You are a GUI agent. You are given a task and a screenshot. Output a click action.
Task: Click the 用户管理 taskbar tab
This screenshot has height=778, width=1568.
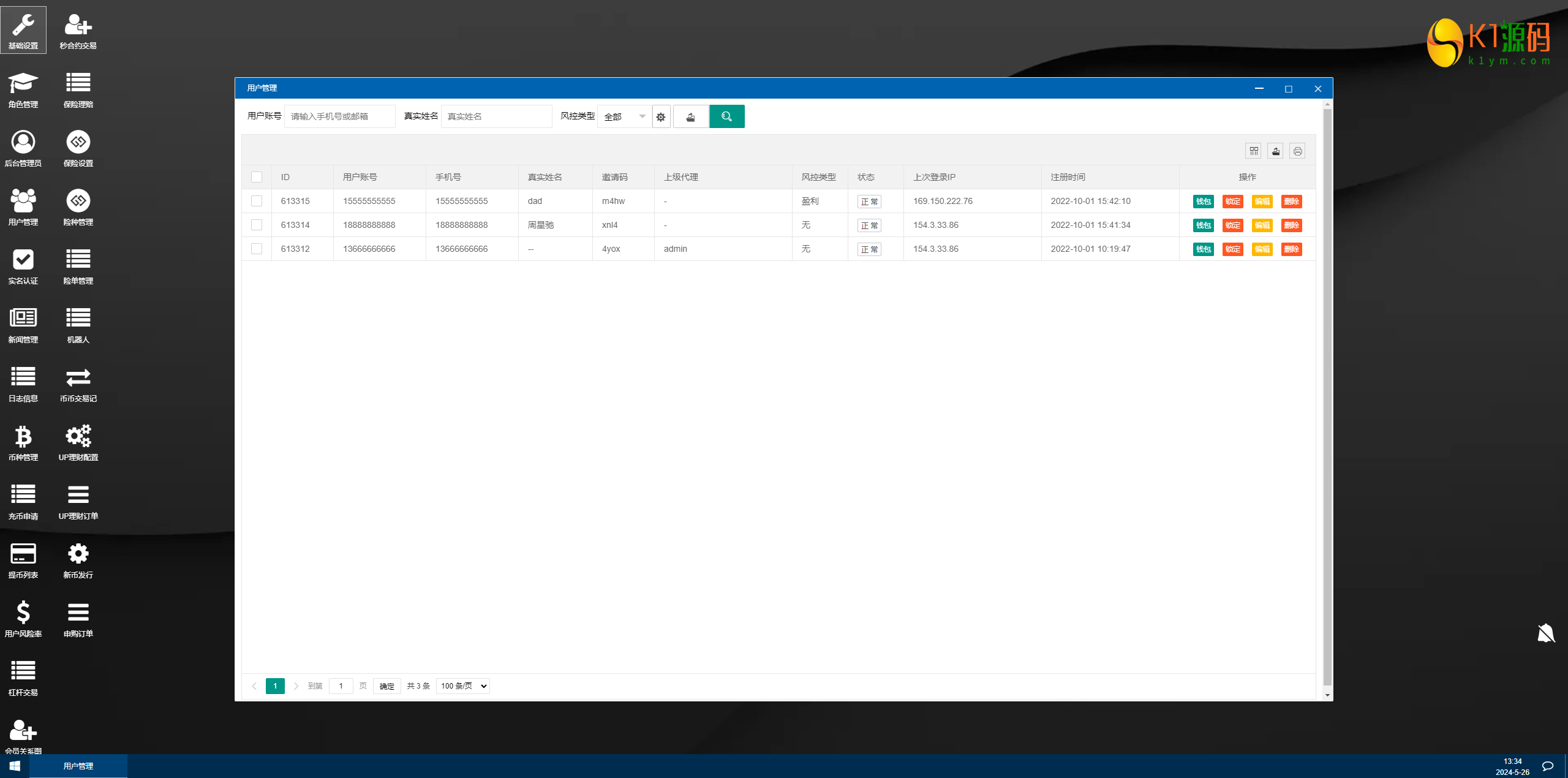click(x=78, y=766)
